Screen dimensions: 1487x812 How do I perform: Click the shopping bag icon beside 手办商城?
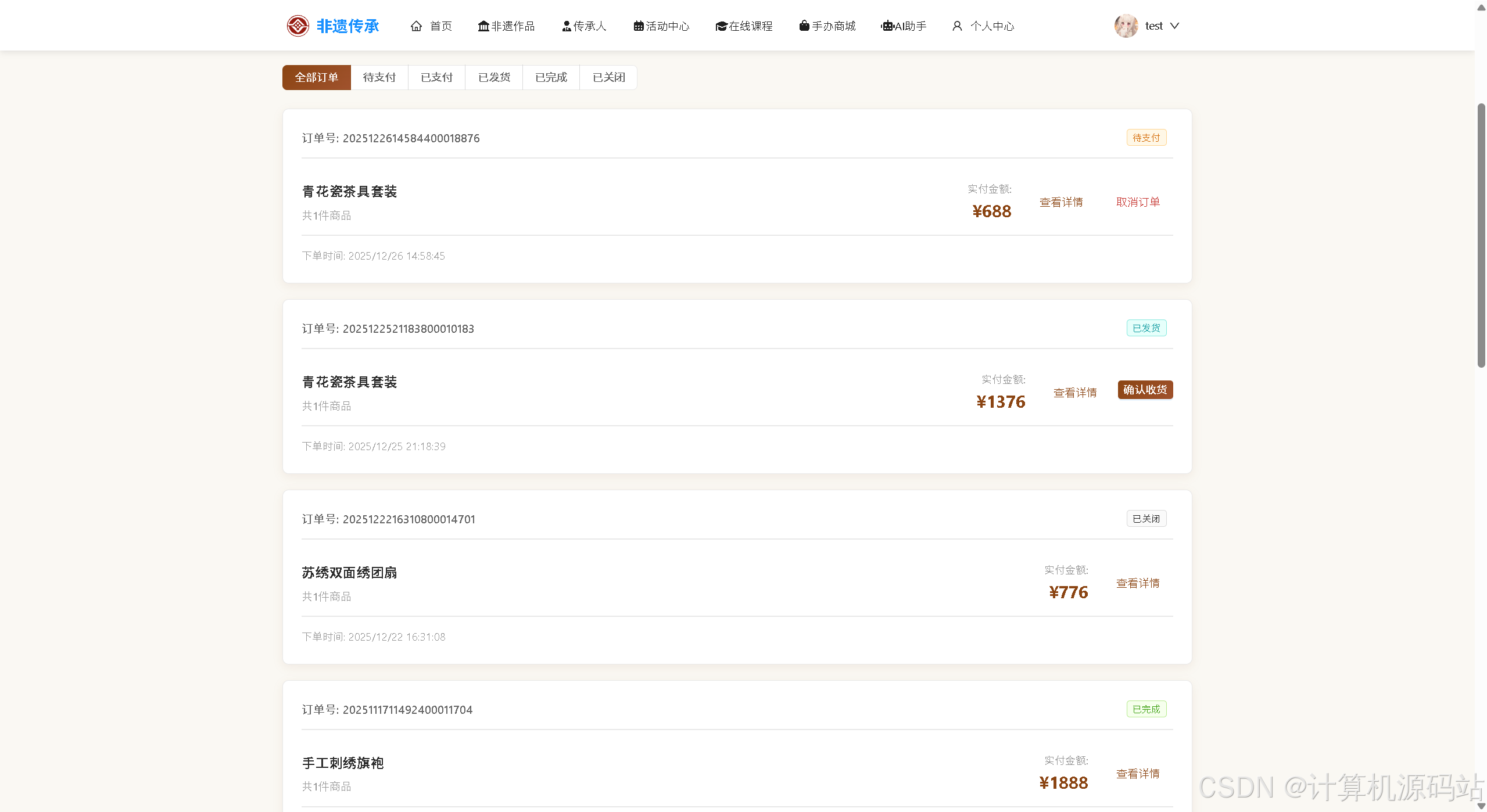(804, 26)
